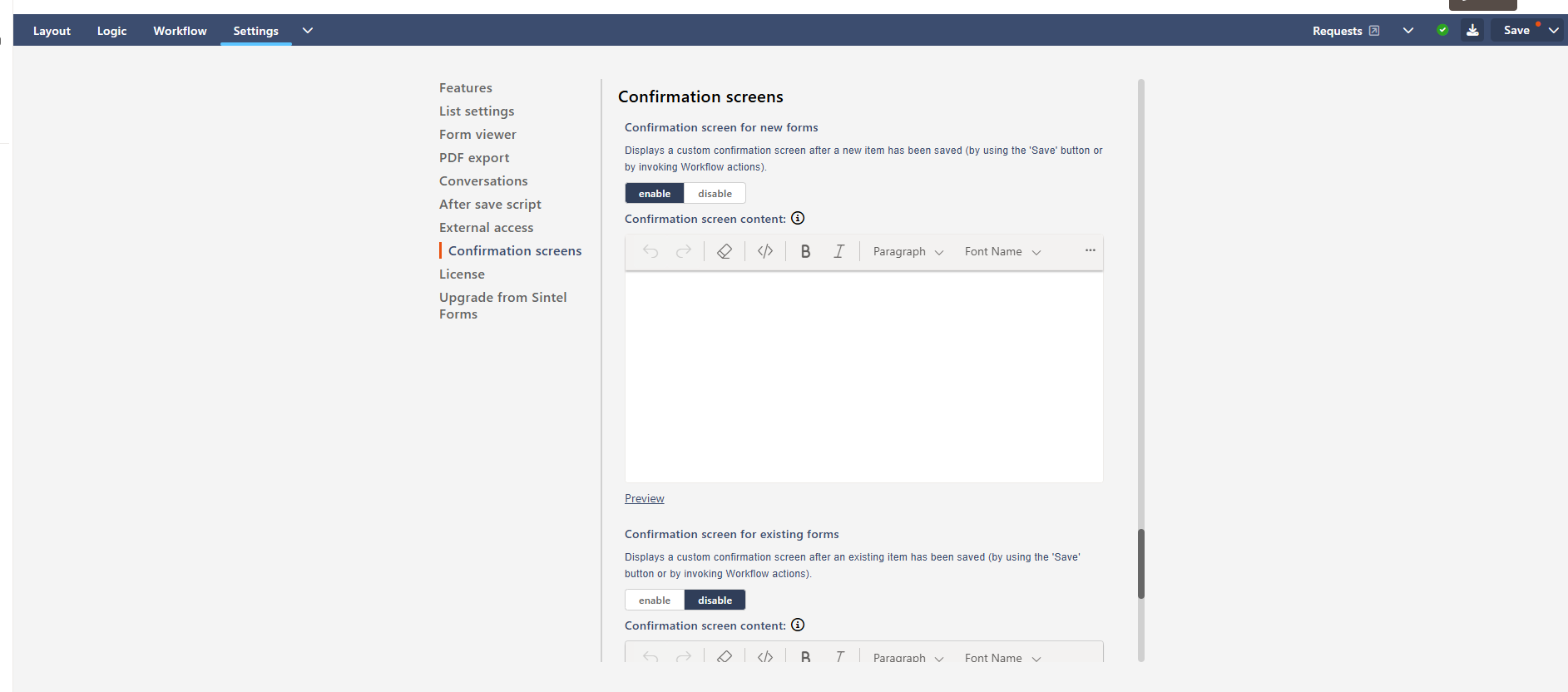
Task: Enable confirmation screen for existing forms
Action: (655, 601)
